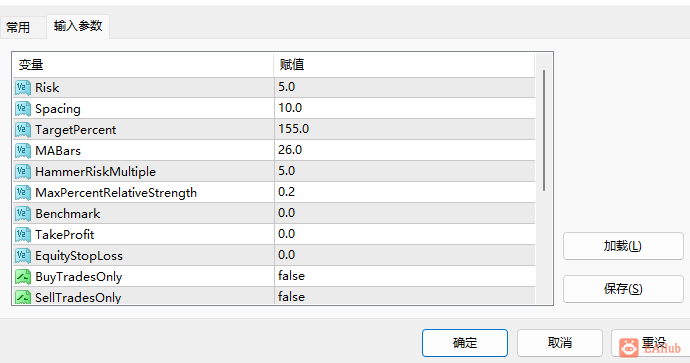Select the Benchmark variable icon

[23, 214]
